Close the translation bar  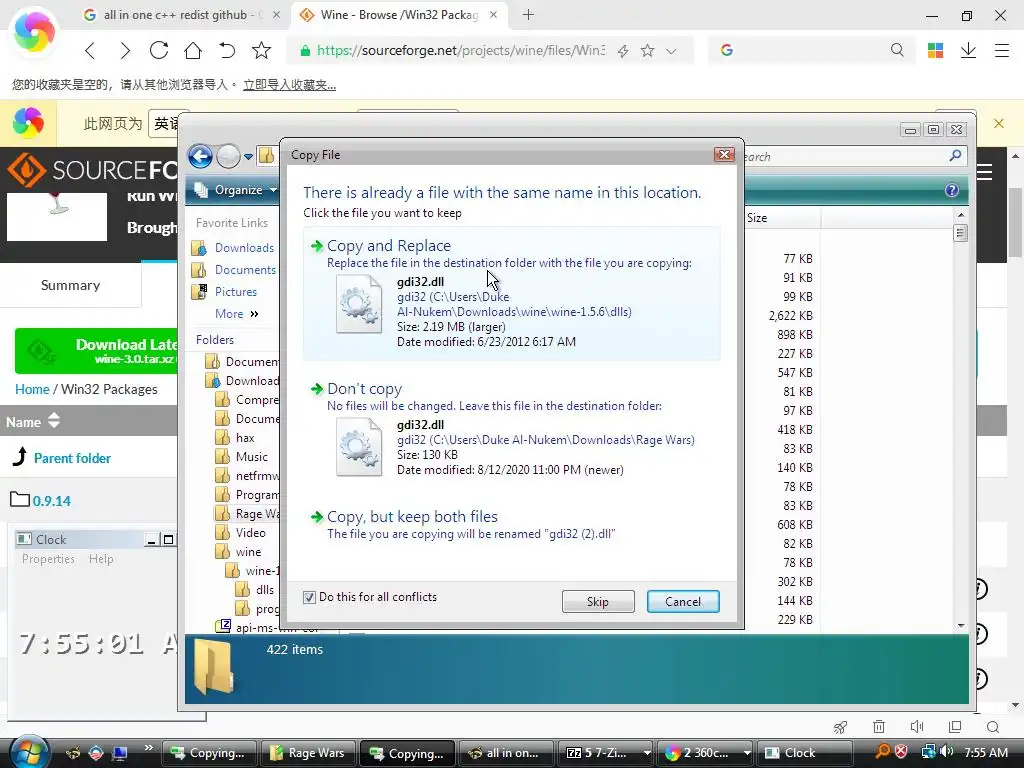999,123
